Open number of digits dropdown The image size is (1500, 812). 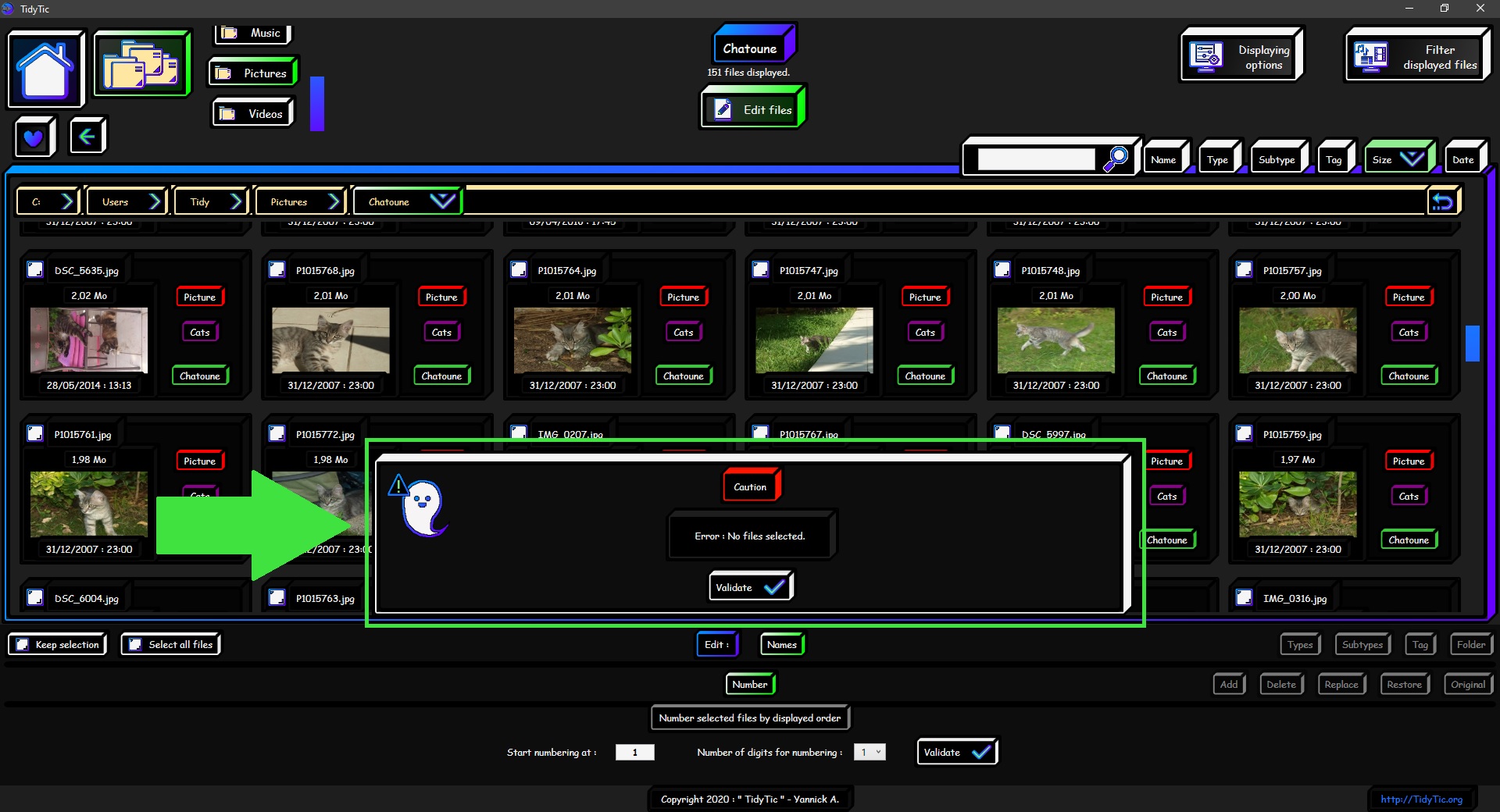pyautogui.click(x=870, y=752)
